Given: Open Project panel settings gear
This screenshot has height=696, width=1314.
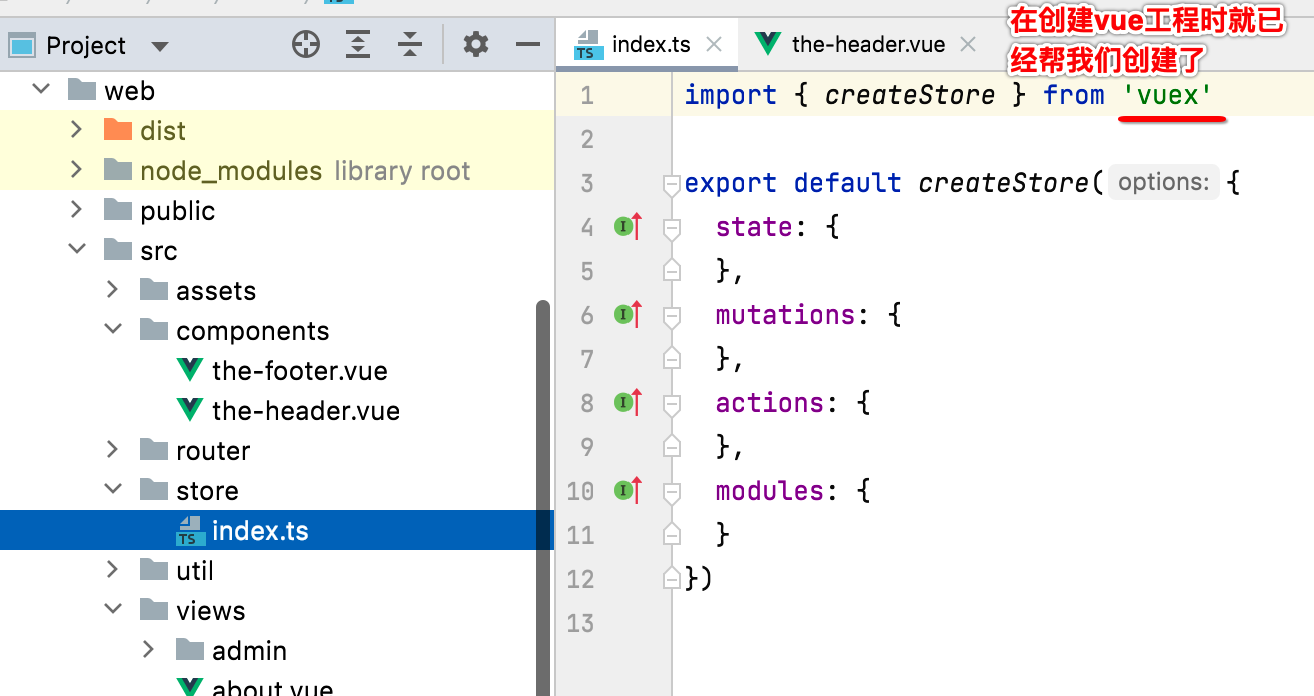Looking at the screenshot, I should point(476,44).
